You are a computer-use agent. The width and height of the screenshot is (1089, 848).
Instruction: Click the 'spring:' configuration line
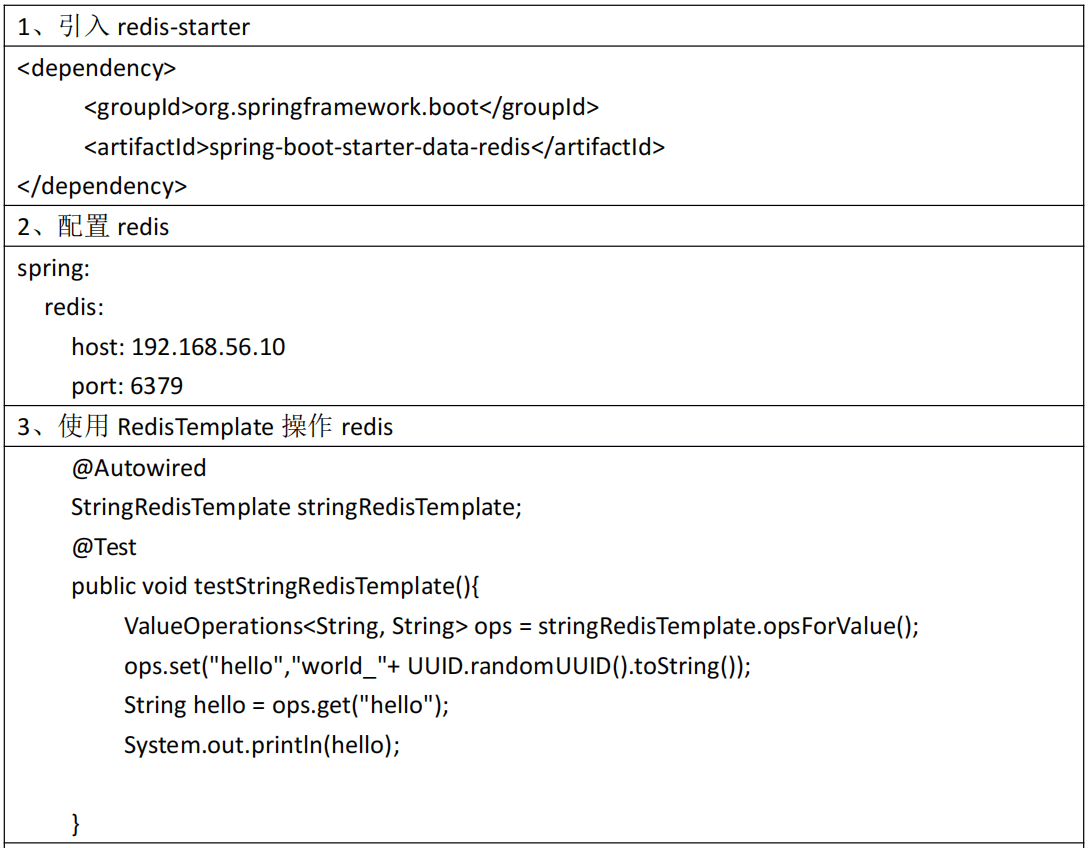tap(53, 268)
